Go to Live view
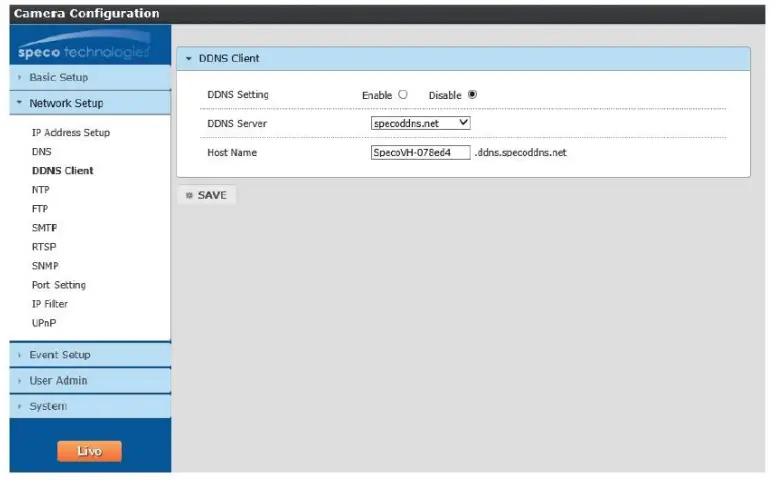780x480 pixels. (x=90, y=451)
